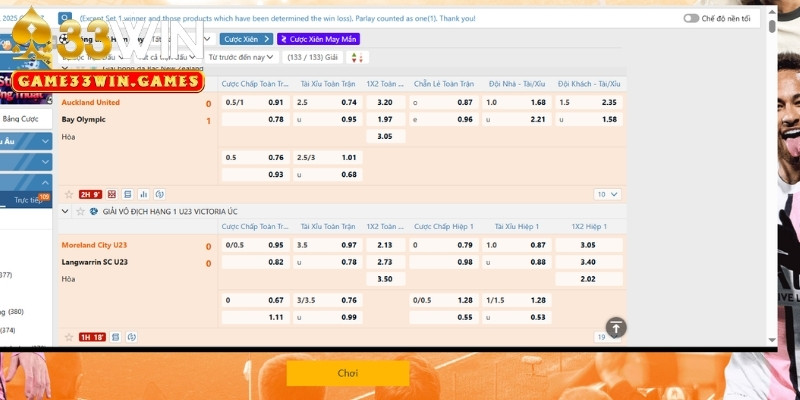
Task: Collapse the Giải Vô Địch Hạng 1 U23 Victoria league
Action: 66,212
